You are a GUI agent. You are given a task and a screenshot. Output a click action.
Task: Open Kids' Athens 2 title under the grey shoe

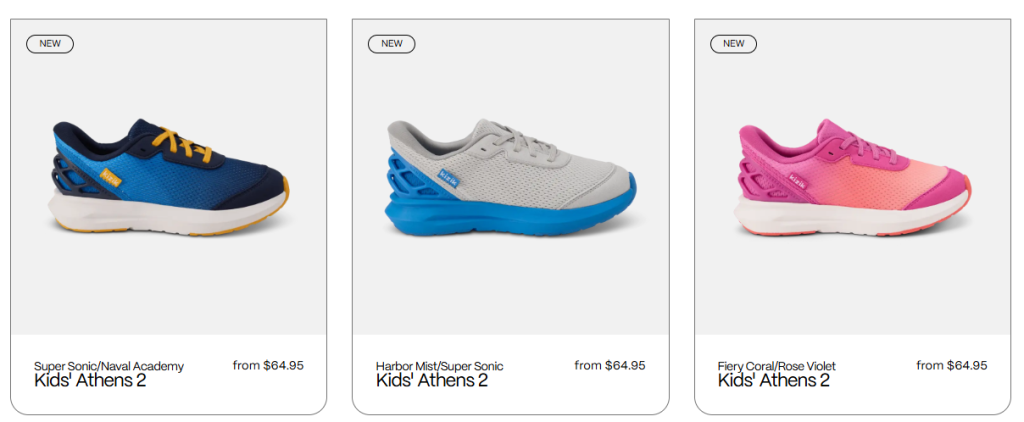click(x=432, y=381)
